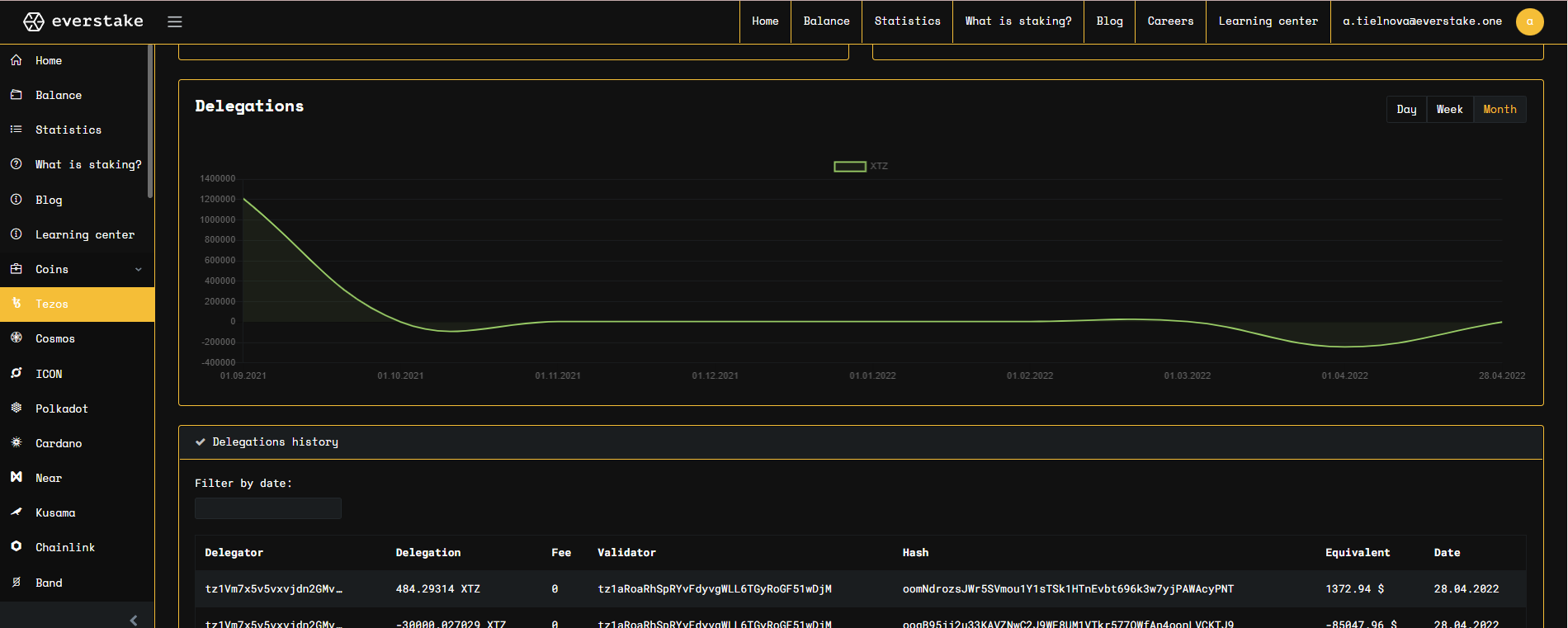The height and width of the screenshot is (628, 1568).
Task: Click the Everstake logo icon
Action: click(33, 21)
